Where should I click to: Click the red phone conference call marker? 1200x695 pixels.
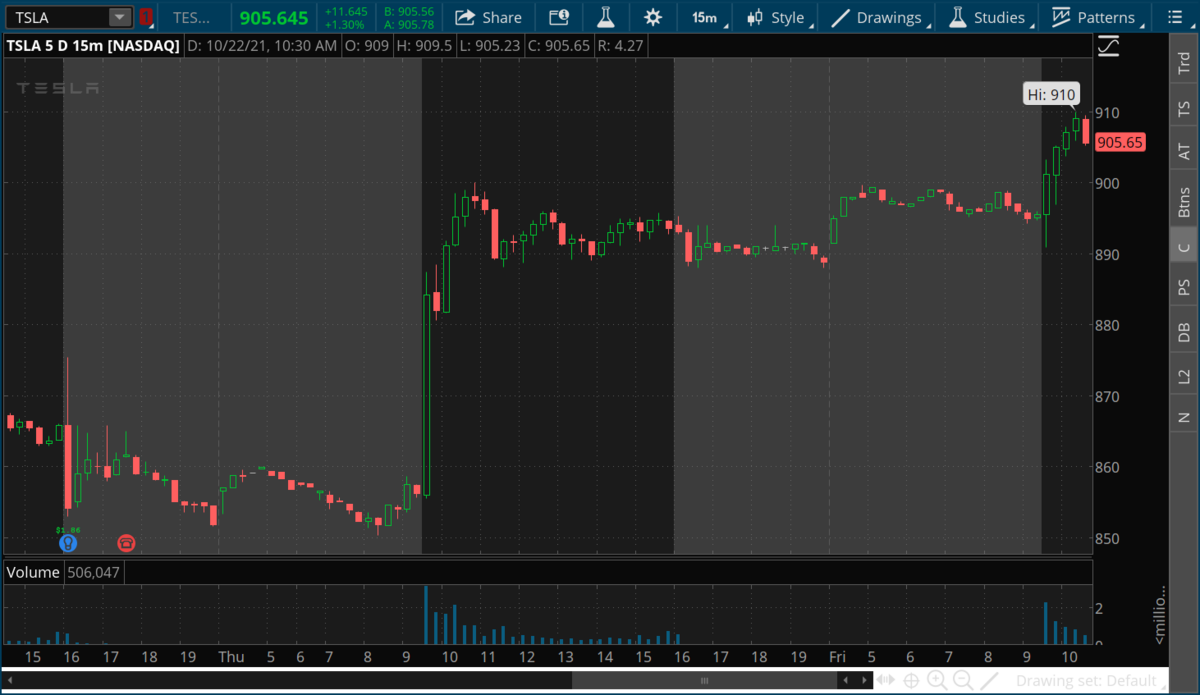126,543
